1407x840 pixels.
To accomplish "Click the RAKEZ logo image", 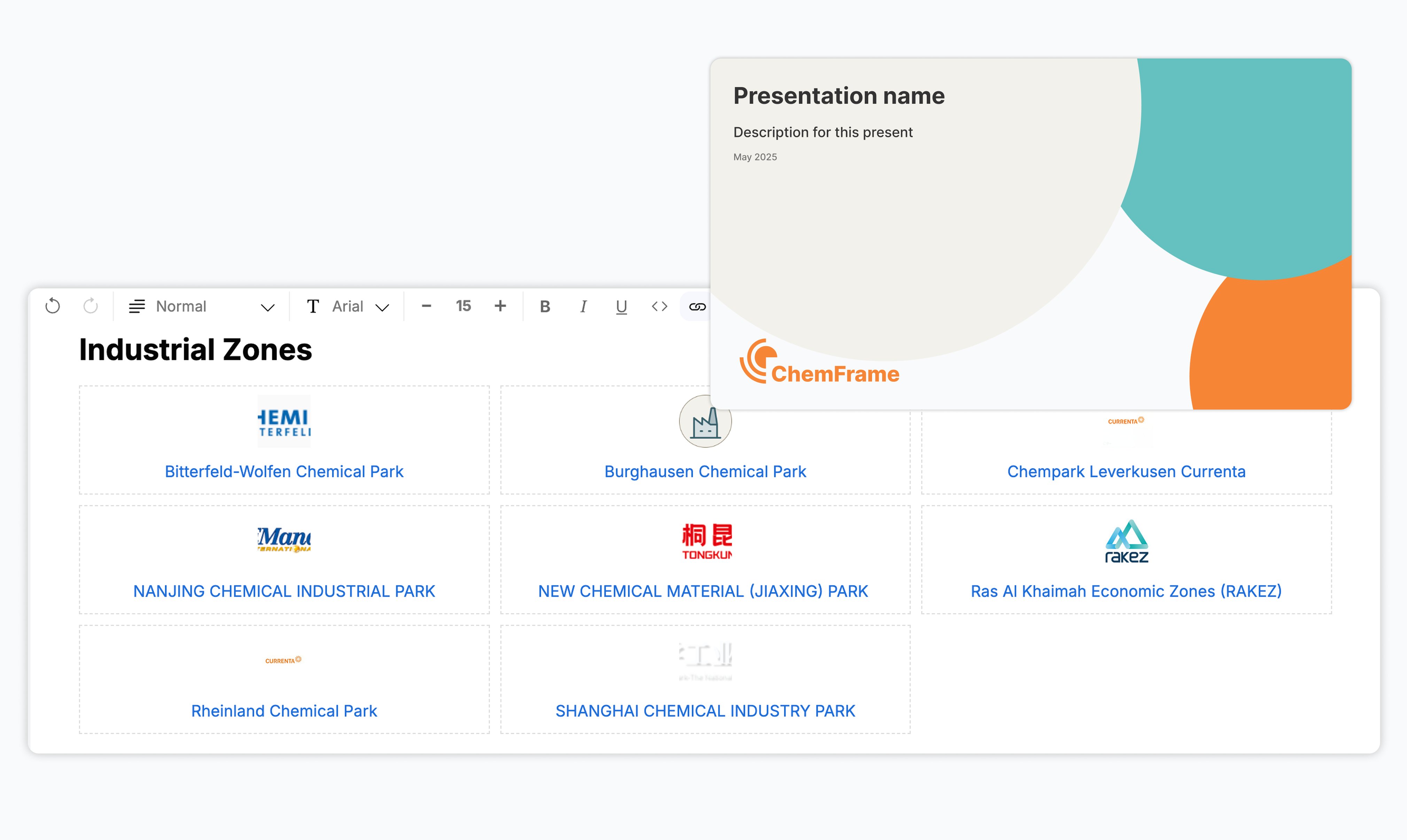I will [x=1126, y=541].
